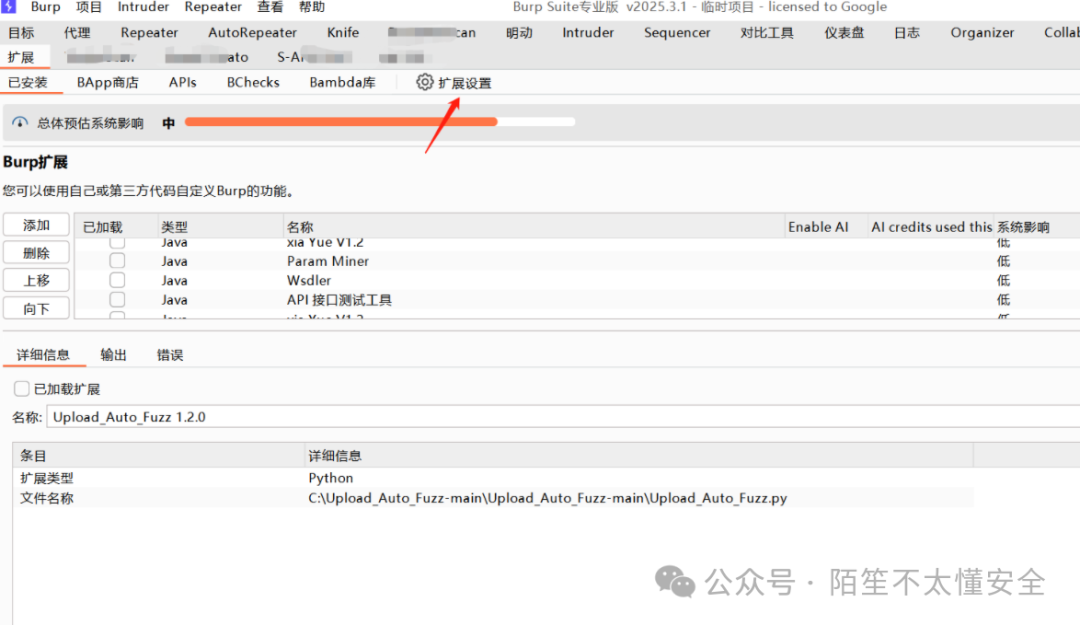1080x625 pixels.
Task: Click the 添加 button to add extension
Action: (36, 224)
